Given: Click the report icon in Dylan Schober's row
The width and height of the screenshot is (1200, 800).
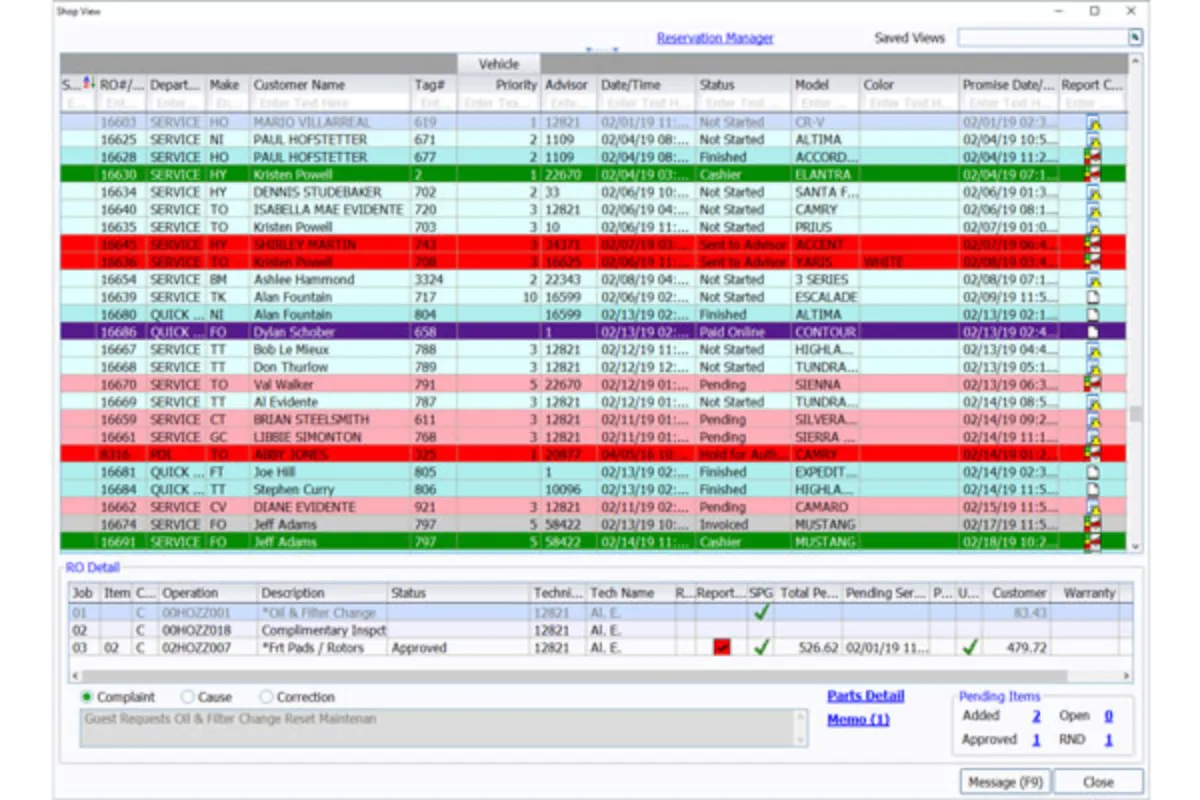Looking at the screenshot, I should 1093,332.
